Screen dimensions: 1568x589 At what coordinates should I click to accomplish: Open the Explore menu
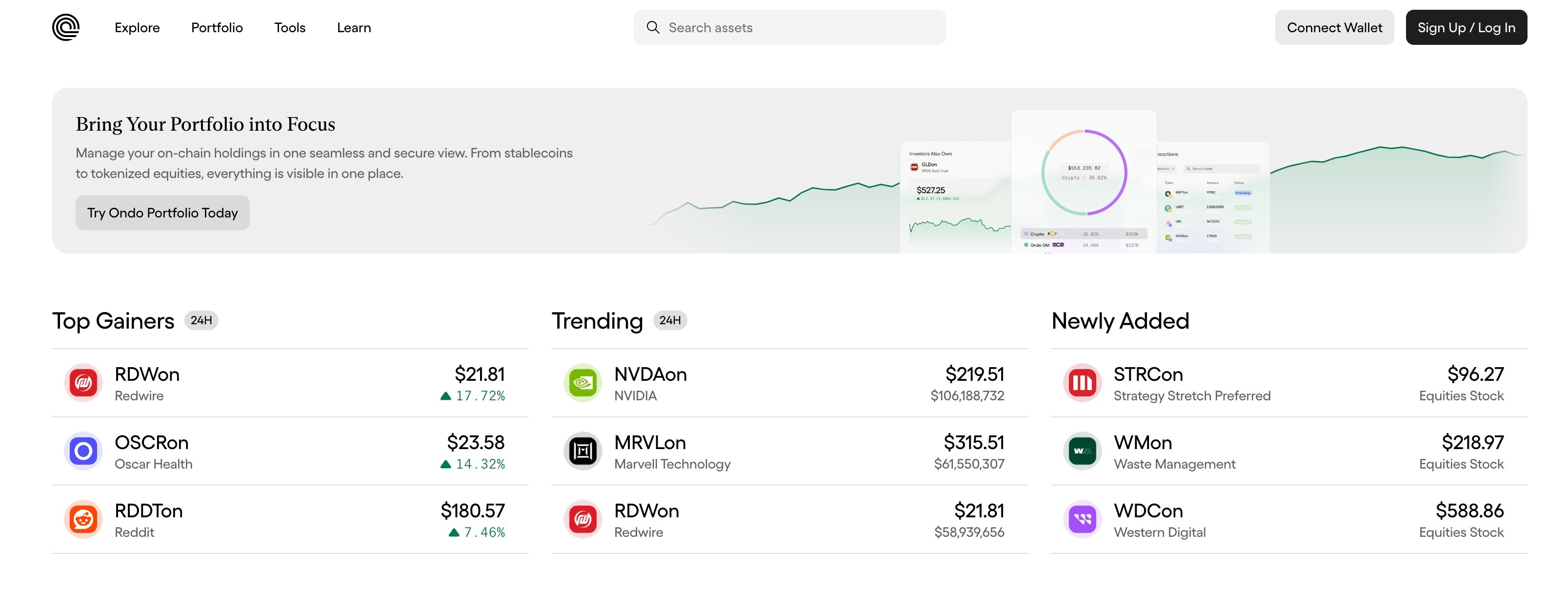click(137, 27)
